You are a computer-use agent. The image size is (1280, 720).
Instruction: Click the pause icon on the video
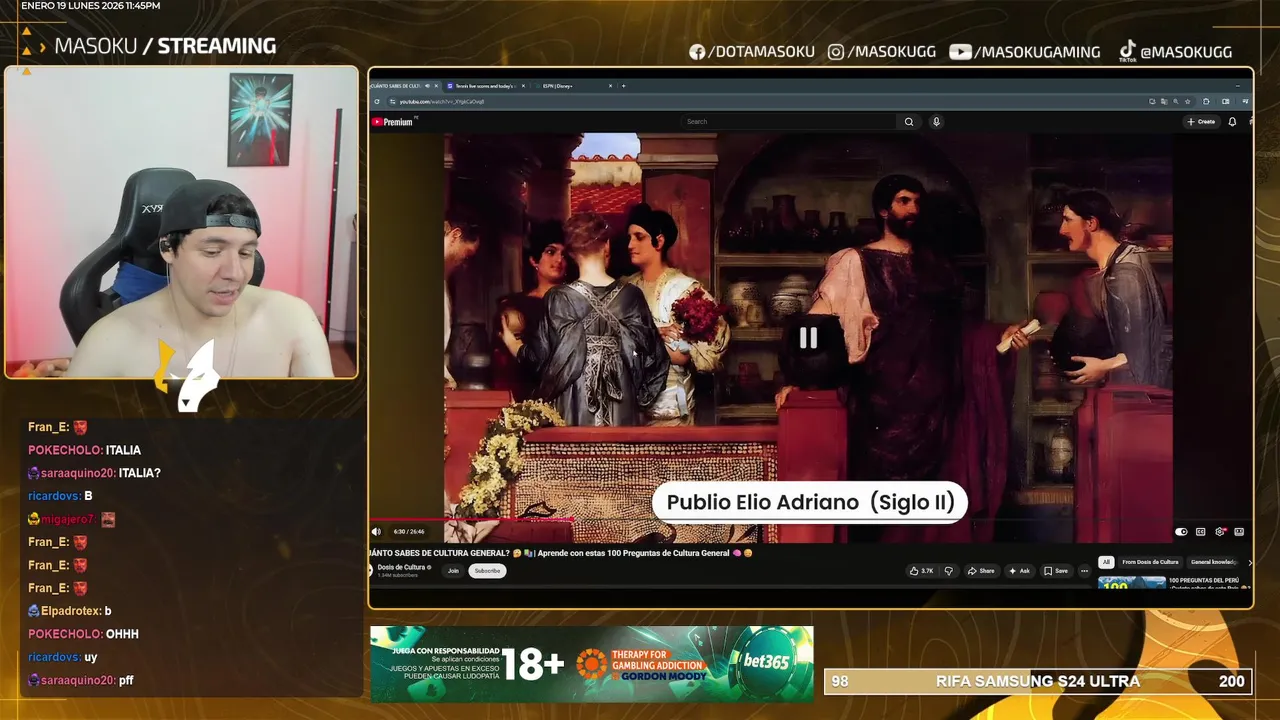808,338
